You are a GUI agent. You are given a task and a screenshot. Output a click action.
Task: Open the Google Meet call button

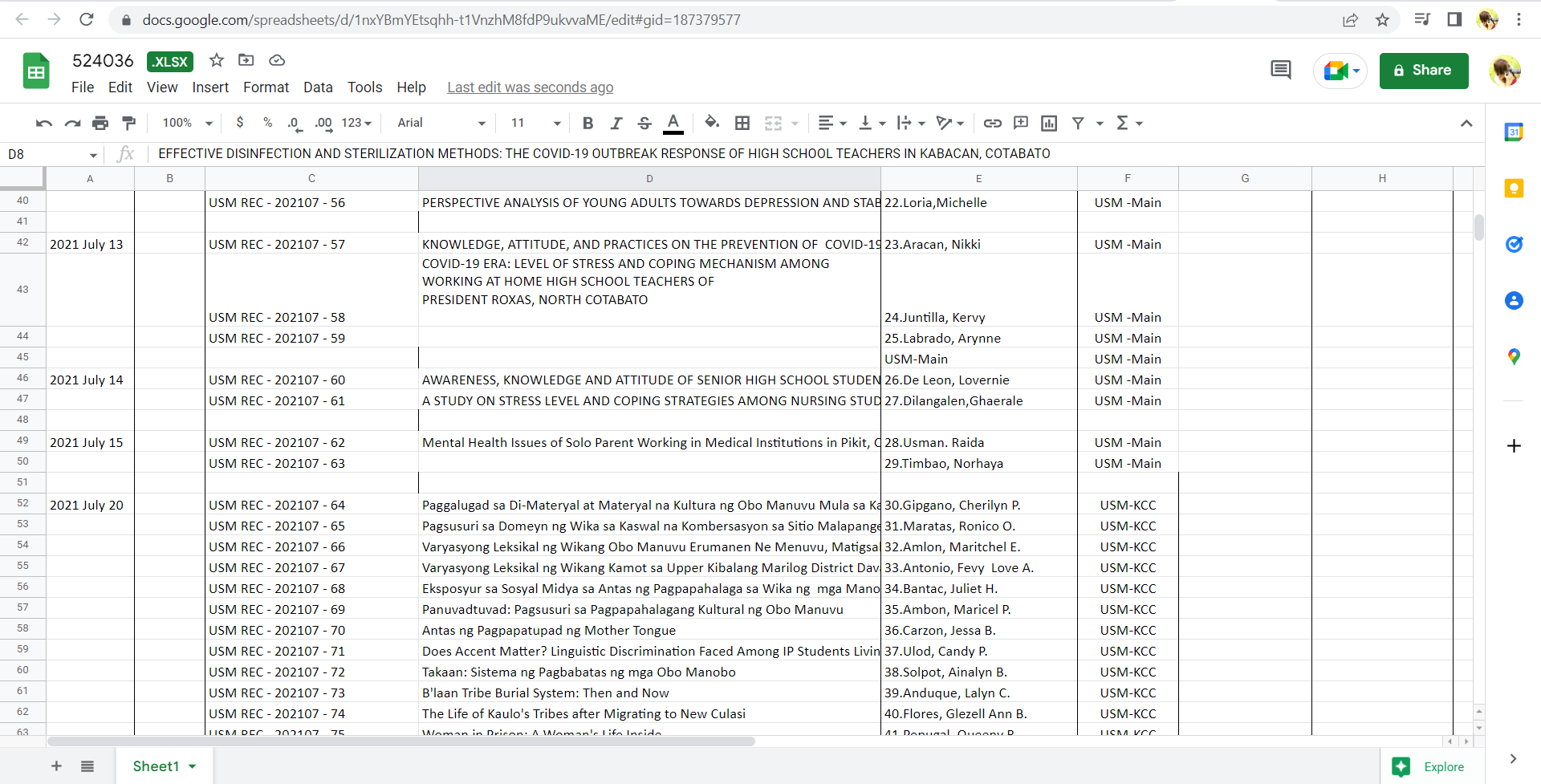(x=1340, y=71)
